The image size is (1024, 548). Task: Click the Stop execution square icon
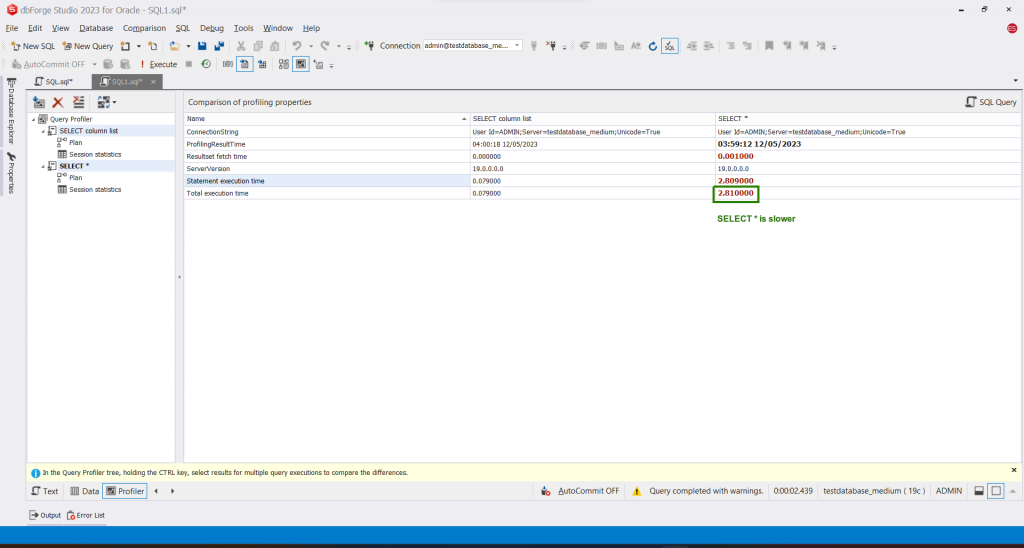click(189, 64)
